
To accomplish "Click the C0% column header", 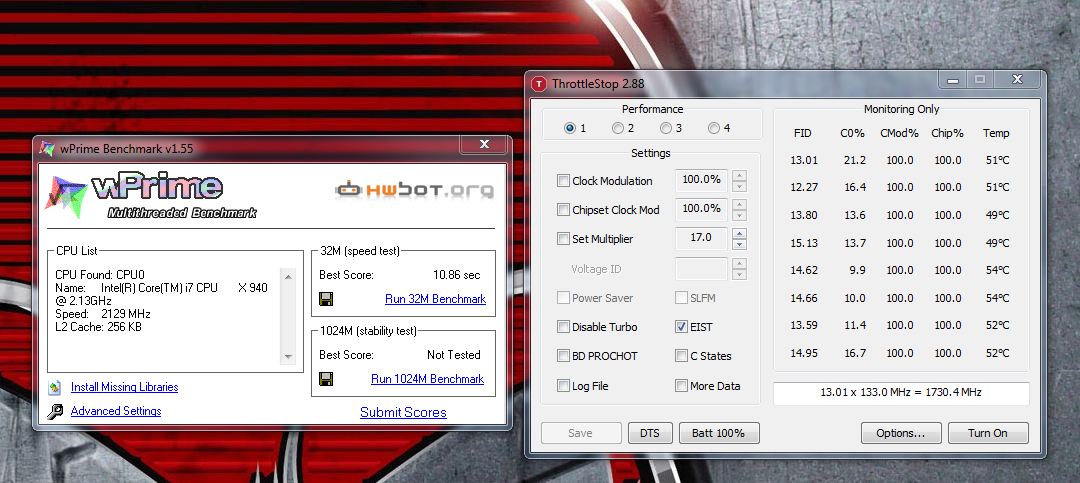I will pos(852,134).
